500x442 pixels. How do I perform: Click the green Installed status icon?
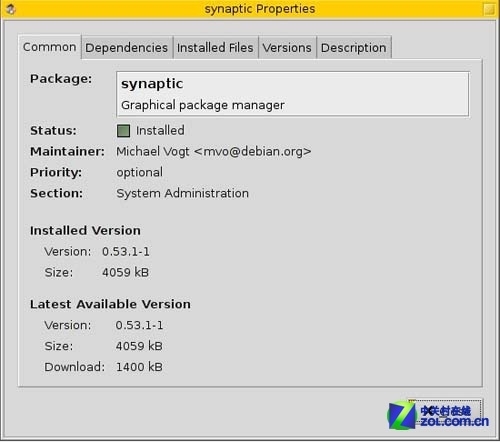click(123, 131)
